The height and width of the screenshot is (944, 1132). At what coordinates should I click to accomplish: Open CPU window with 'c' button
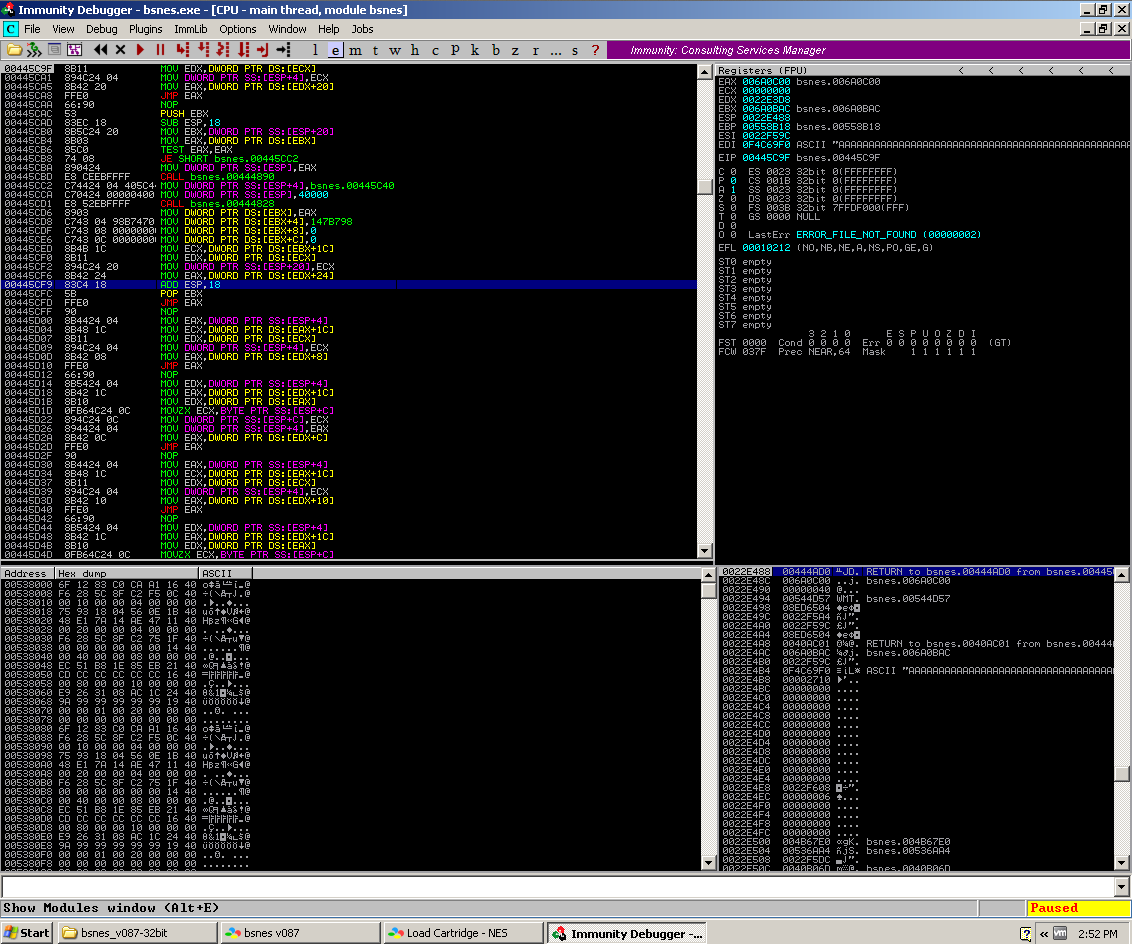pyautogui.click(x=435, y=50)
